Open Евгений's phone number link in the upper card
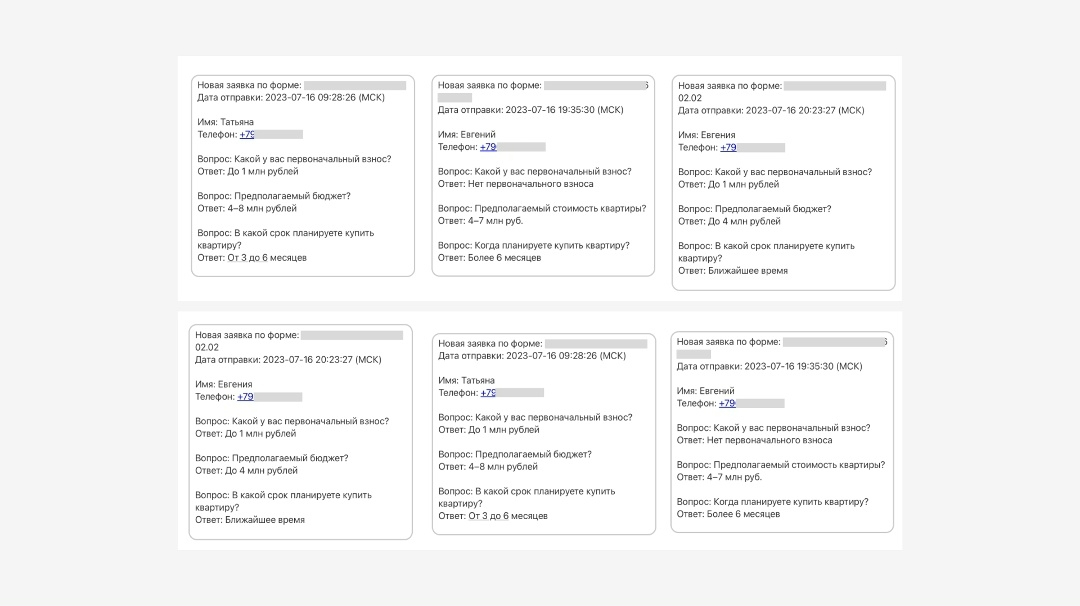The image size is (1080, 606). point(488,147)
